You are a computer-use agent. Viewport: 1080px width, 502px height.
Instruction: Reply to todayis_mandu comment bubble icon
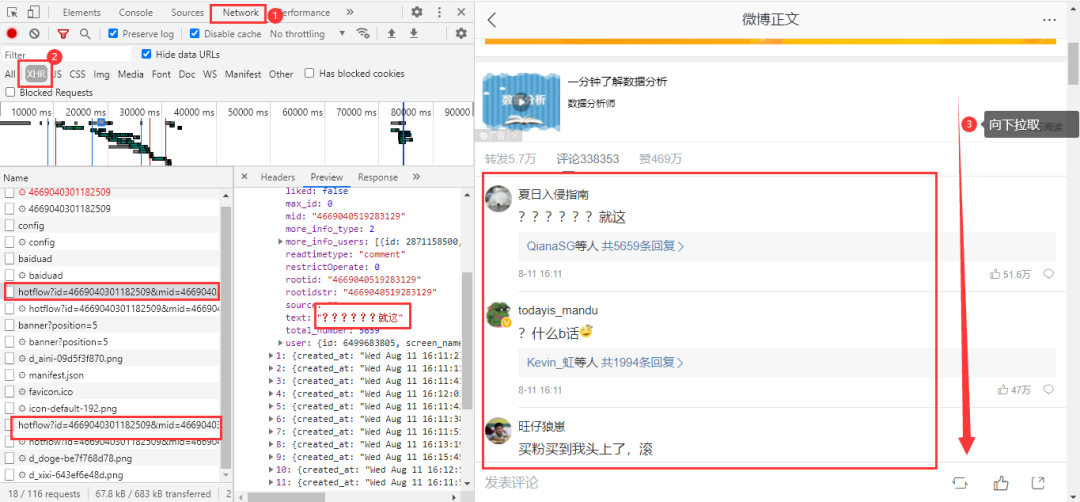click(1048, 390)
